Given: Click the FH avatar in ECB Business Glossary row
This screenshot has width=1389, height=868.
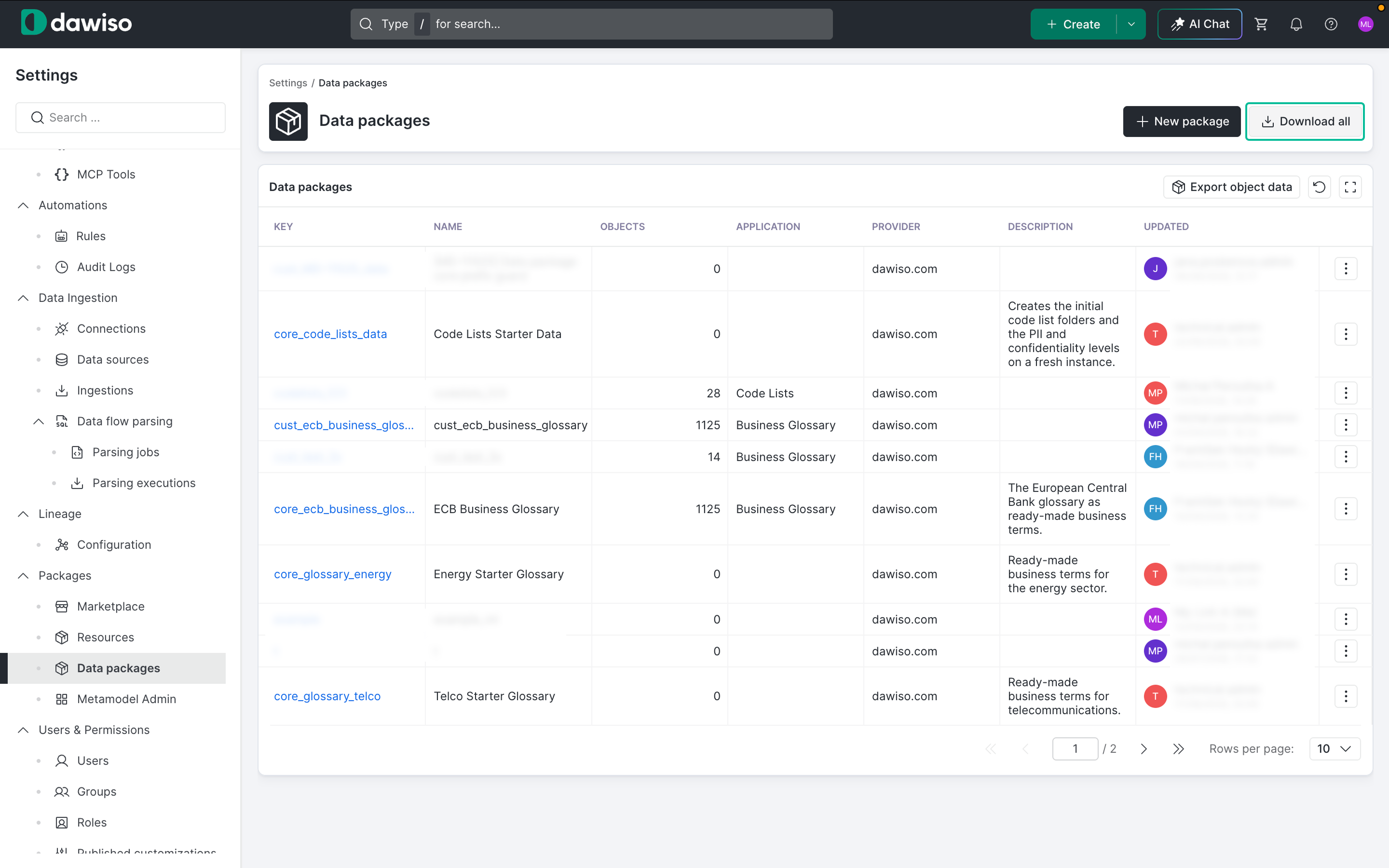Looking at the screenshot, I should [x=1155, y=509].
